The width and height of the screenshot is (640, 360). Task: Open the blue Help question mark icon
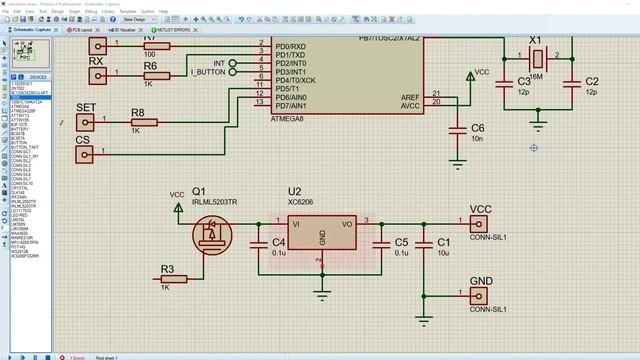(x=113, y=20)
